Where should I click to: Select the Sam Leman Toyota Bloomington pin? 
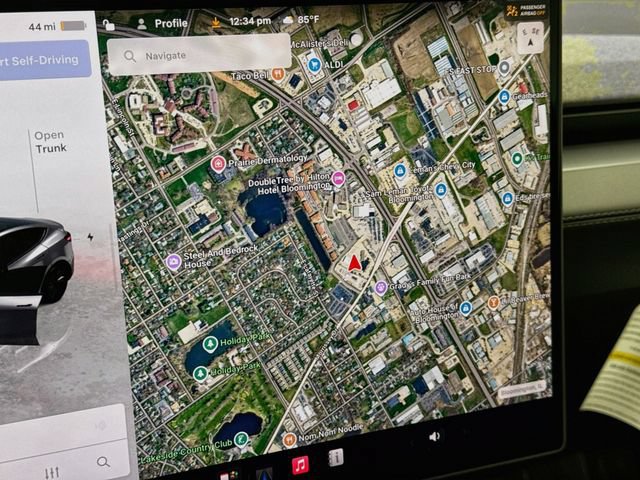pos(440,190)
